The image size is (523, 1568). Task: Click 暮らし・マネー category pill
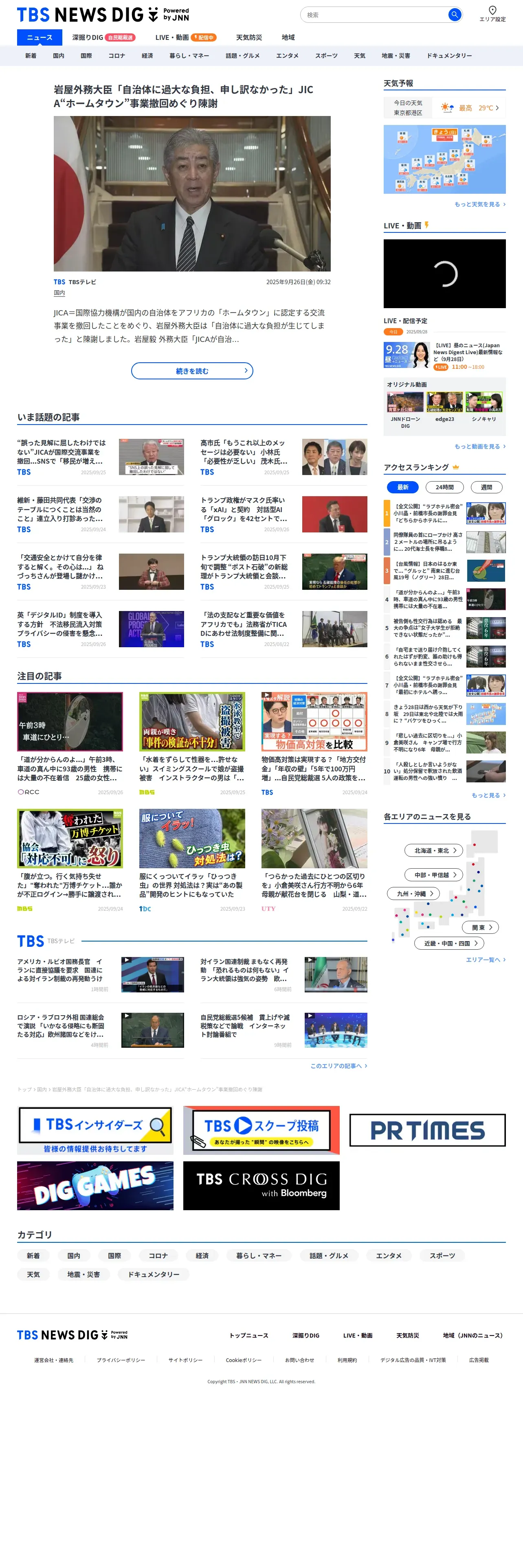point(259,1255)
